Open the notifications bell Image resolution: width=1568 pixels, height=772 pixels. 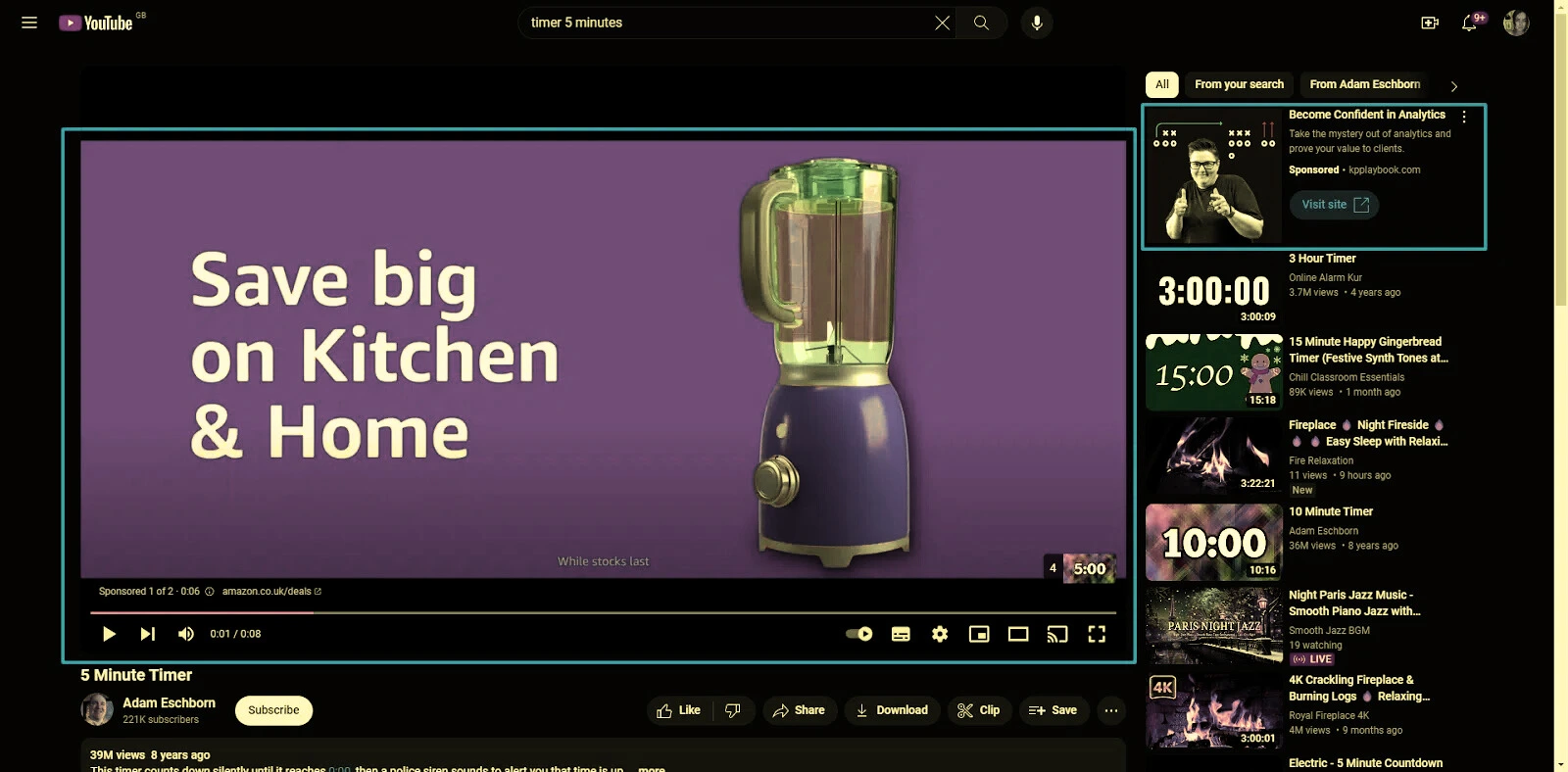coord(1469,23)
